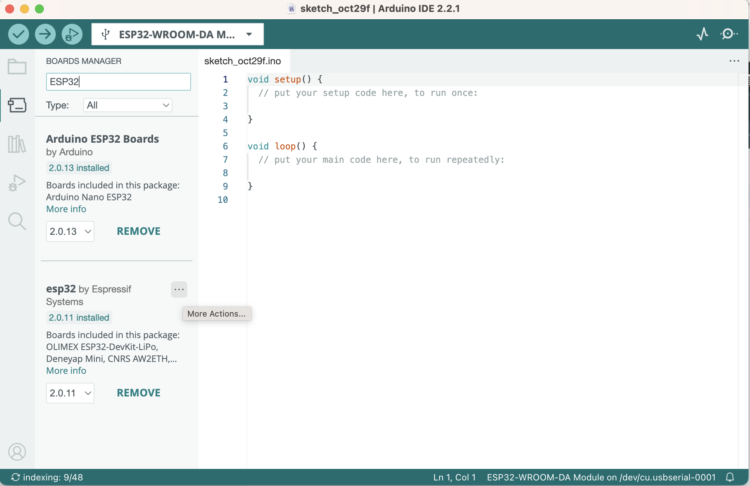Start the Debug toolbar button
Image resolution: width=750 pixels, height=486 pixels.
[x=71, y=34]
